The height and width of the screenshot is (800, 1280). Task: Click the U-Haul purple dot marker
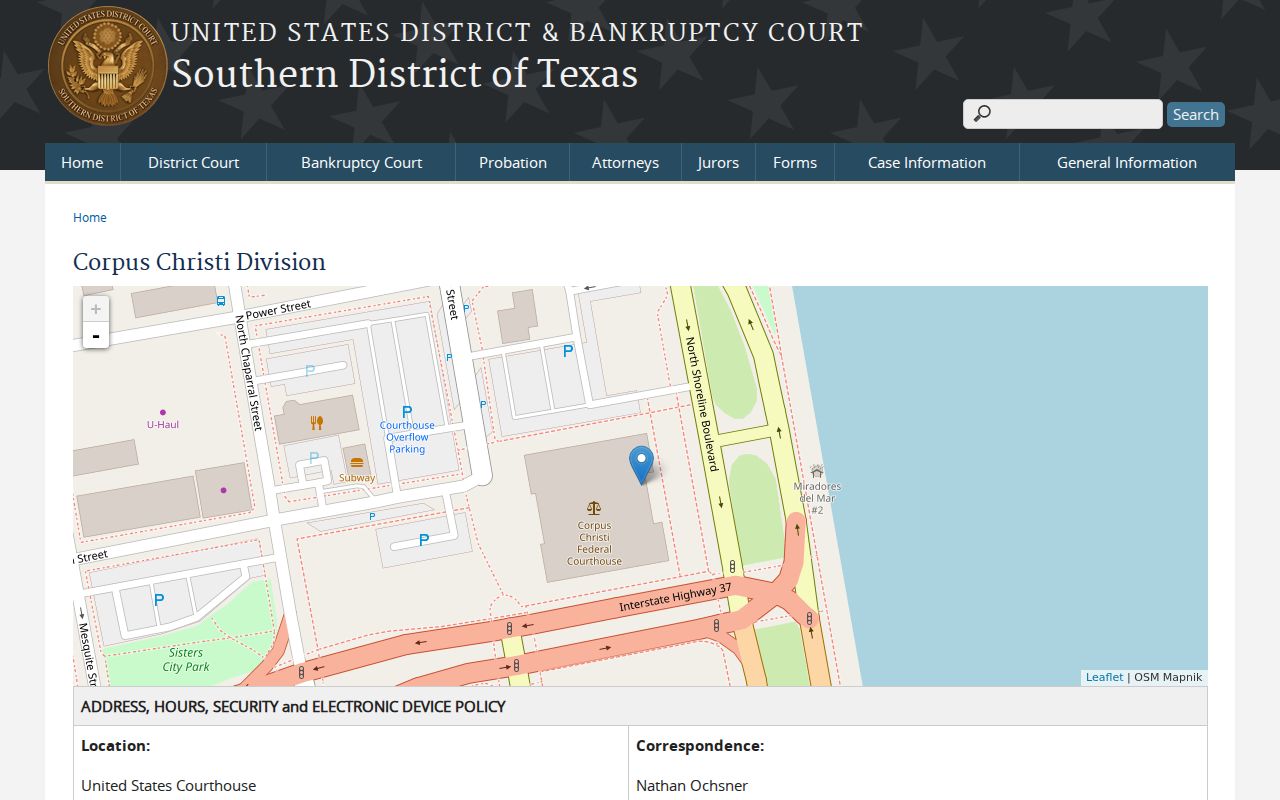(x=163, y=412)
